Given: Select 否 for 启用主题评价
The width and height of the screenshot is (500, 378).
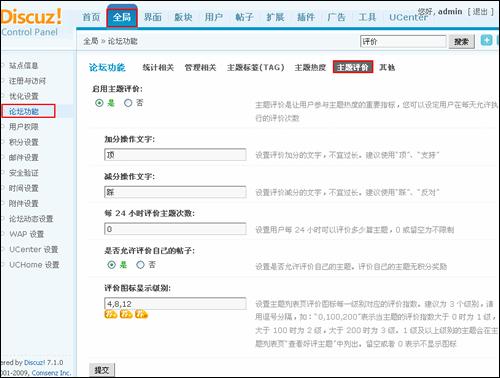Looking at the screenshot, I should coord(128,103).
